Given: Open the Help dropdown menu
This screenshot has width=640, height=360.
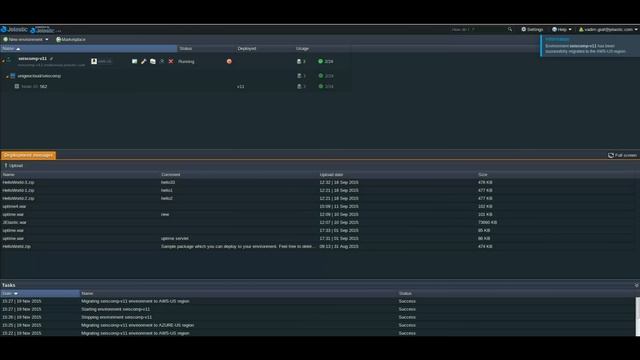Looking at the screenshot, I should point(562,29).
